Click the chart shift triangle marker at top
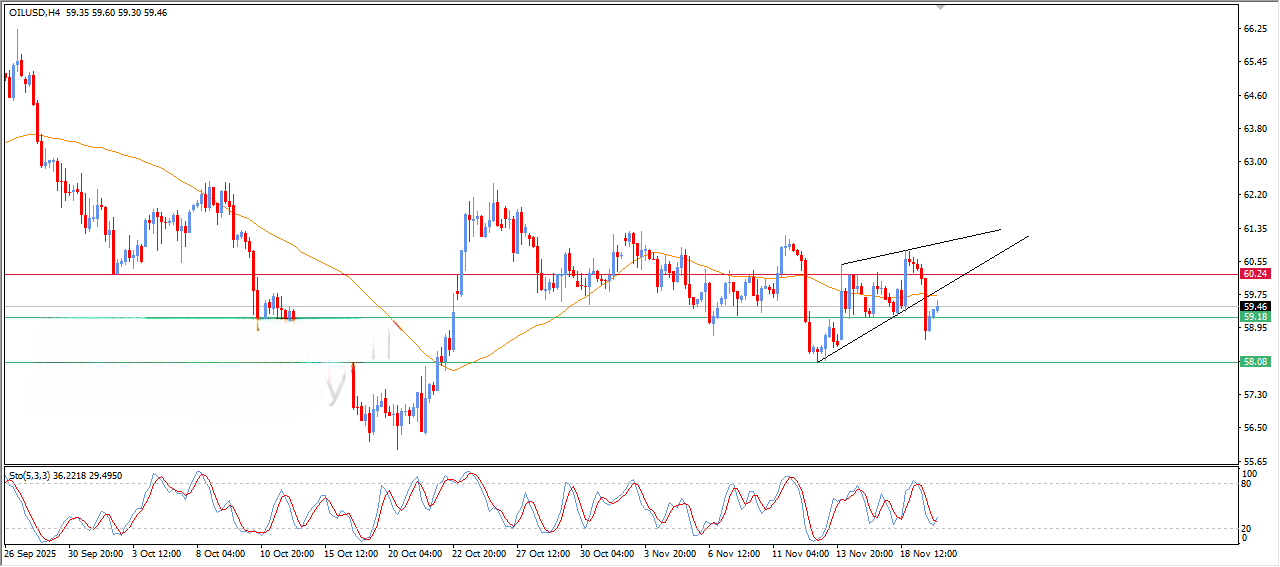Screen dimensions: 1280x567 (x=939, y=6)
